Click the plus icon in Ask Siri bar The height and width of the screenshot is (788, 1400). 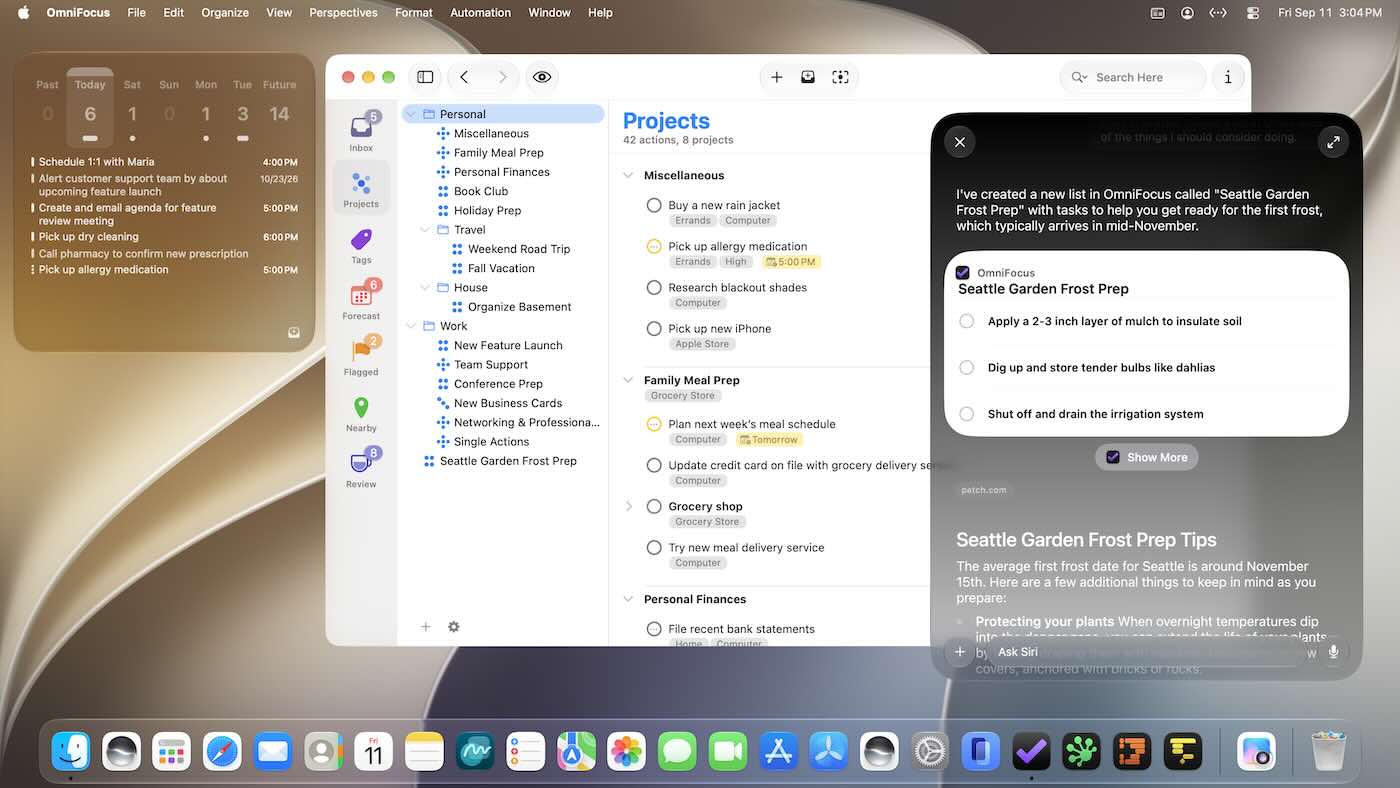click(960, 652)
